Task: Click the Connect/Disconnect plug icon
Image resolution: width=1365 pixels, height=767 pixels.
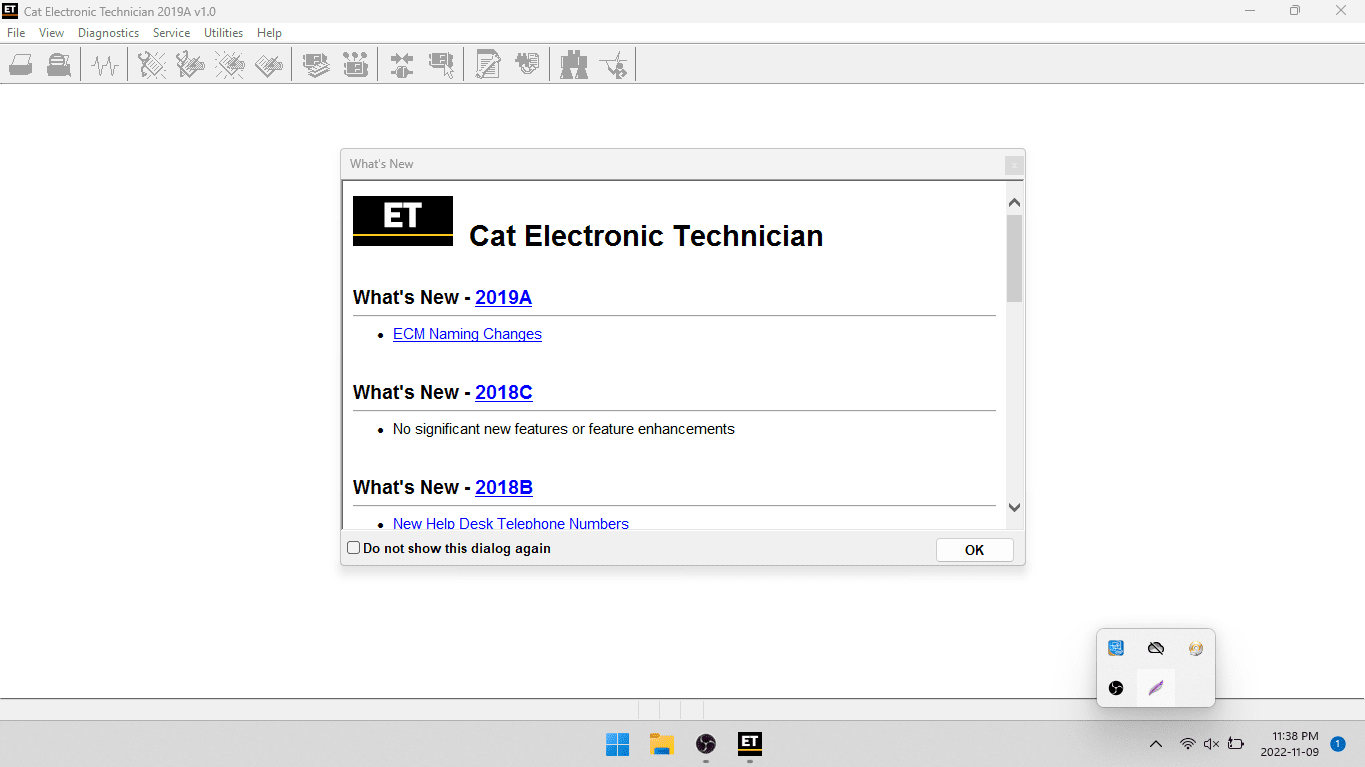Action: coord(402,66)
